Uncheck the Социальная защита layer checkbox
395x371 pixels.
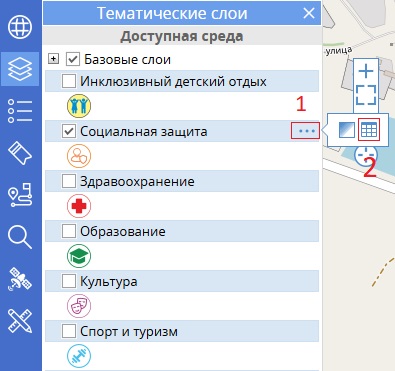point(69,131)
